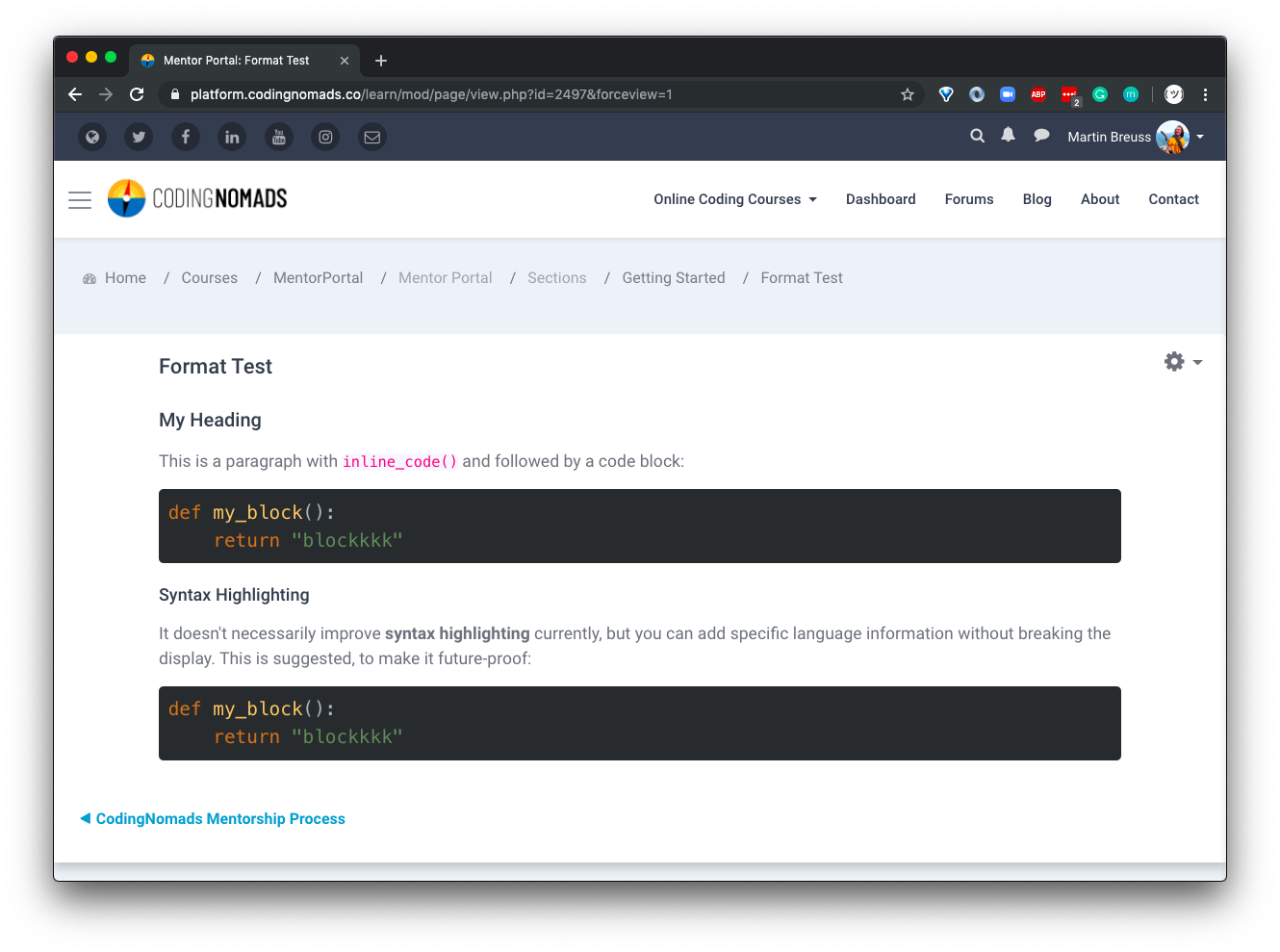Expand the gear settings menu on Format Test
Image resolution: width=1280 pixels, height=952 pixels.
tap(1174, 361)
